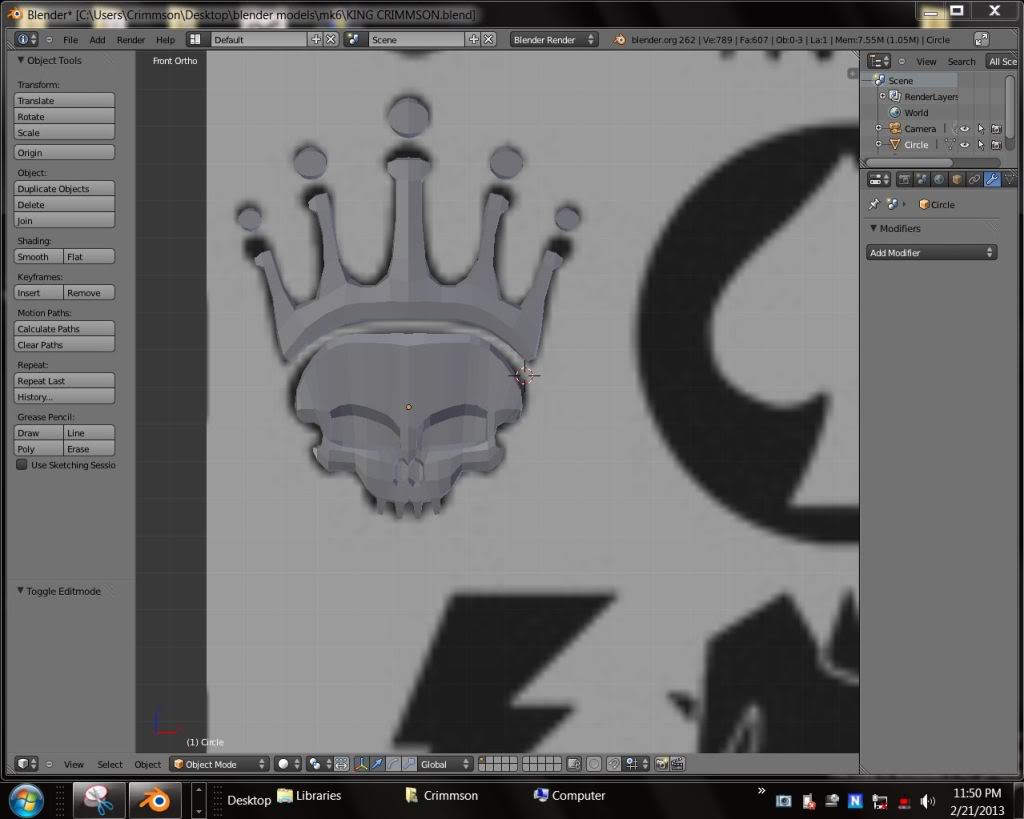Click the proportional editing circle icon
The height and width of the screenshot is (819, 1024).
(594, 763)
